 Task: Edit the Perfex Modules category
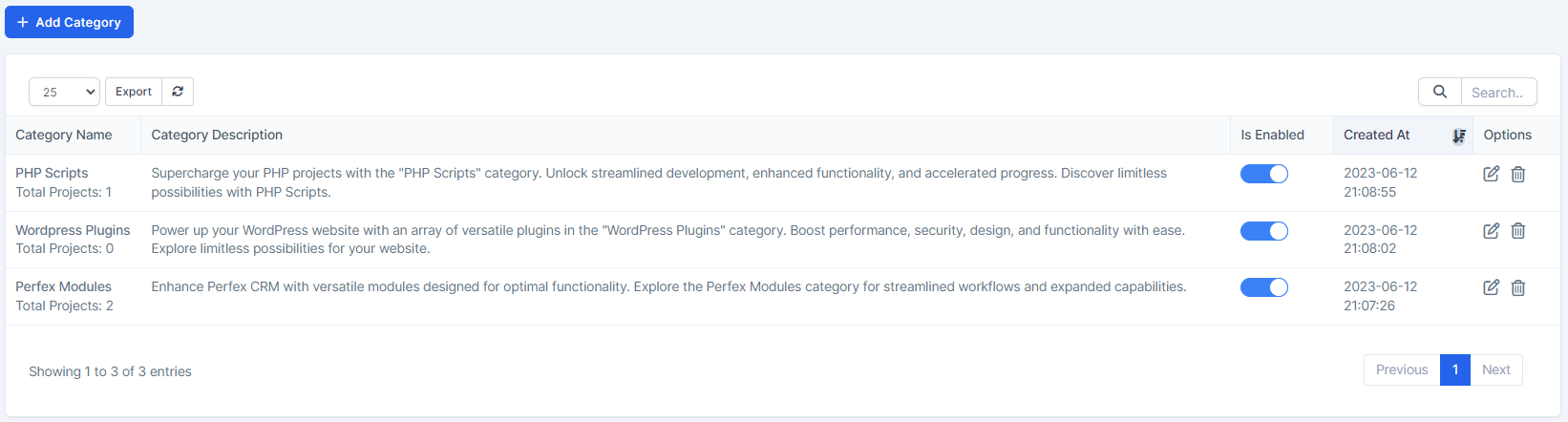pos(1491,287)
